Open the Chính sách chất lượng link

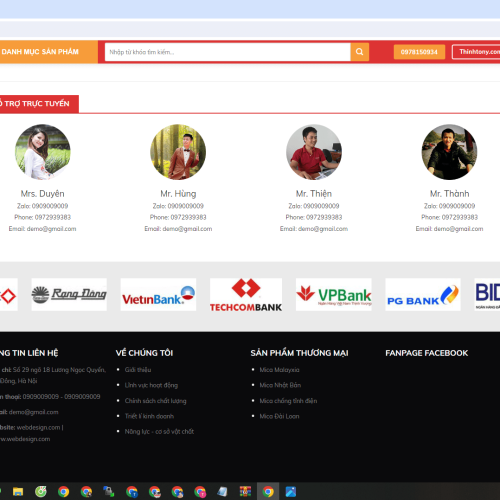(155, 401)
